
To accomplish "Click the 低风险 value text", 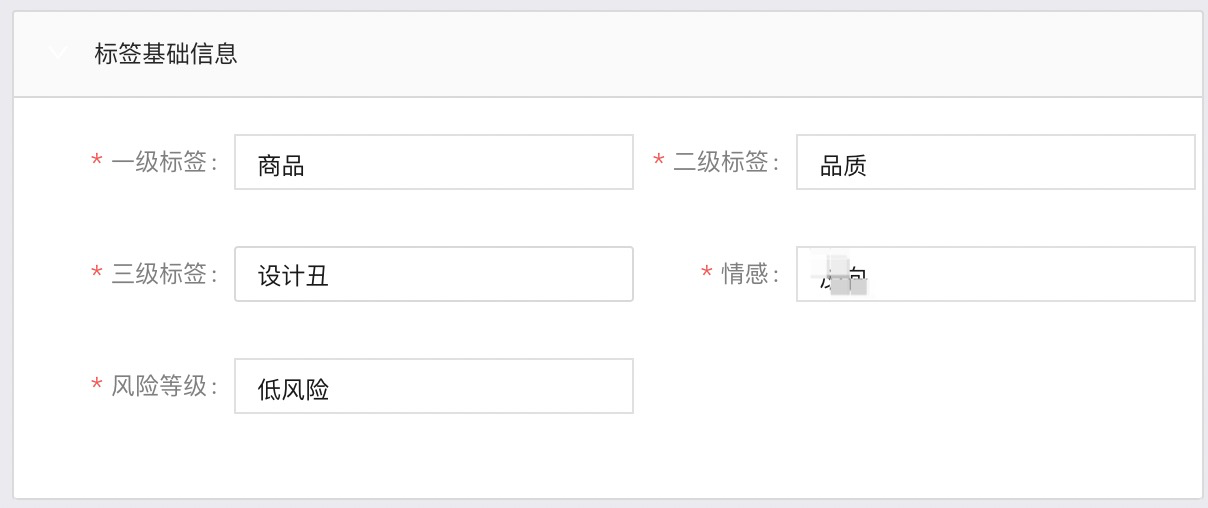I will pos(293,390).
